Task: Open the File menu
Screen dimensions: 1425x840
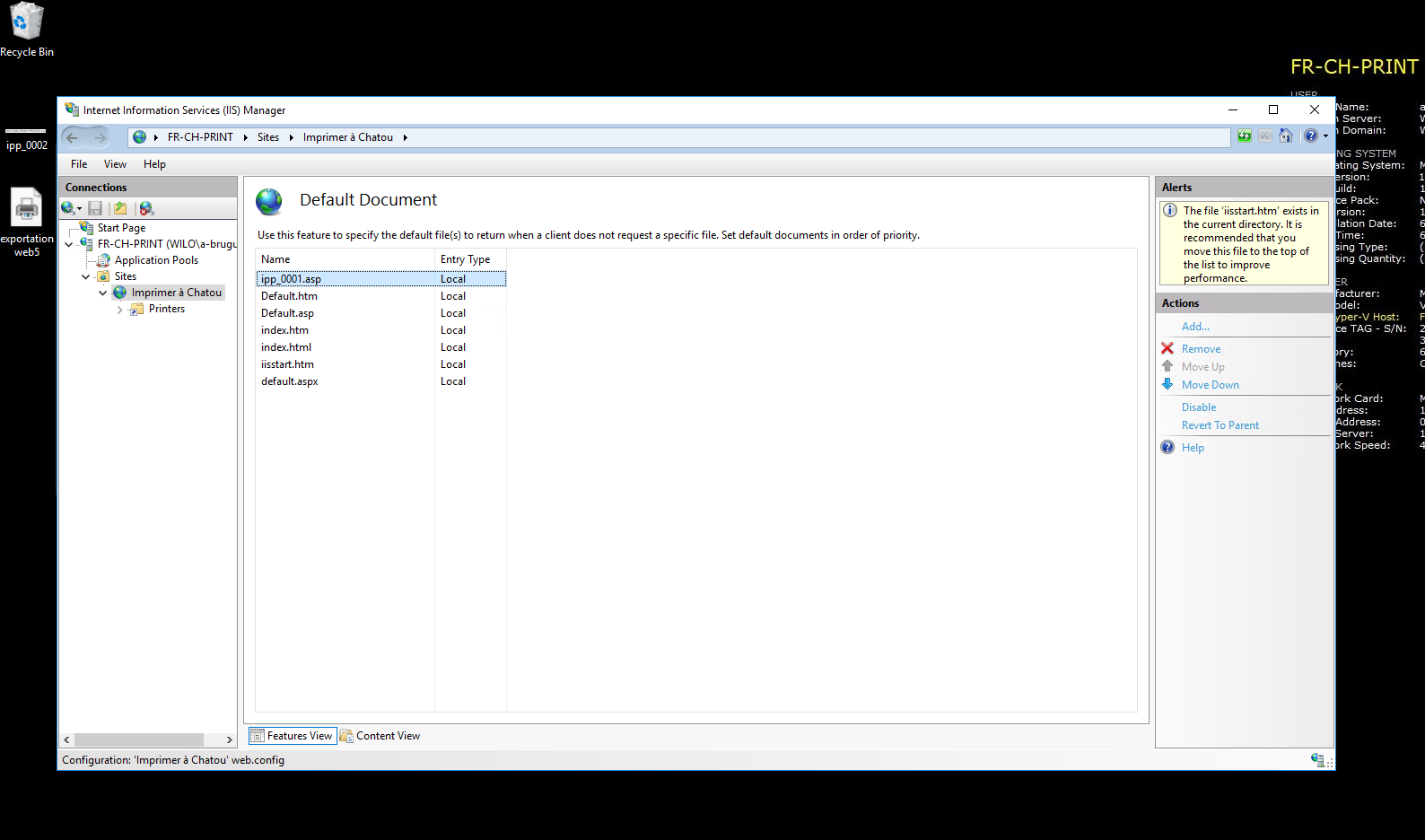Action: click(79, 164)
